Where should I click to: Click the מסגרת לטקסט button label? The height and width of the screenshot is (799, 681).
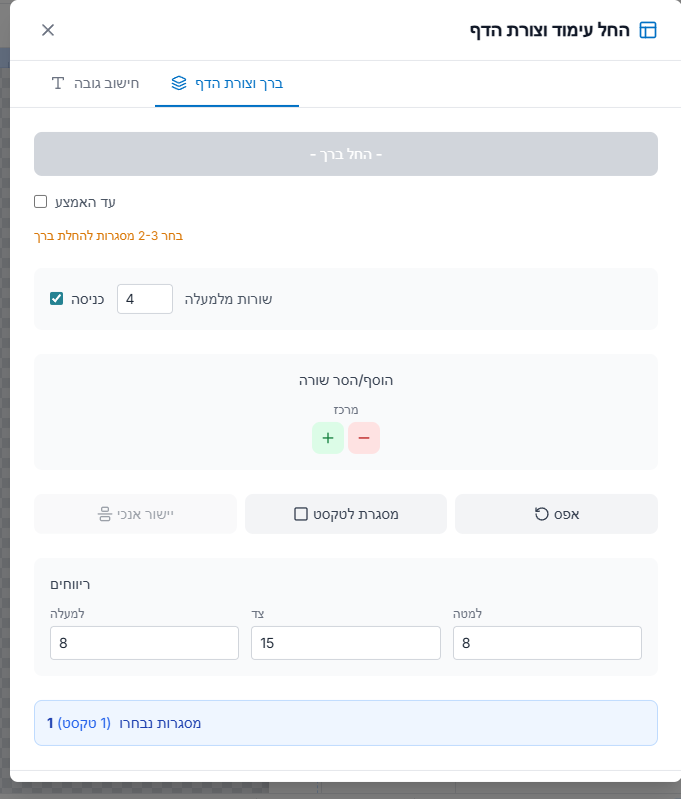pyautogui.click(x=356, y=514)
